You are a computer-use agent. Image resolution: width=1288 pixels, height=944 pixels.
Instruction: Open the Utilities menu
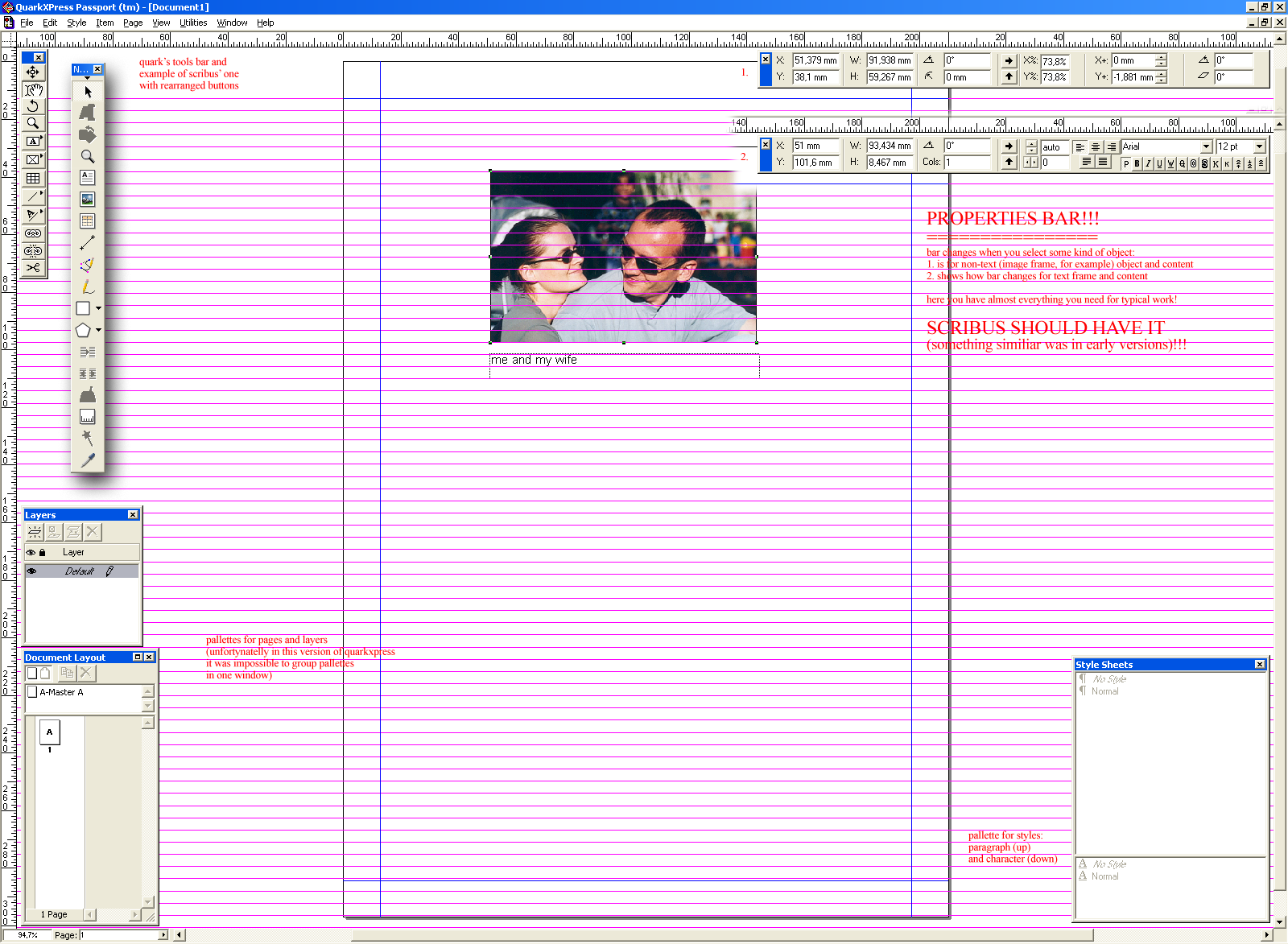pos(193,23)
